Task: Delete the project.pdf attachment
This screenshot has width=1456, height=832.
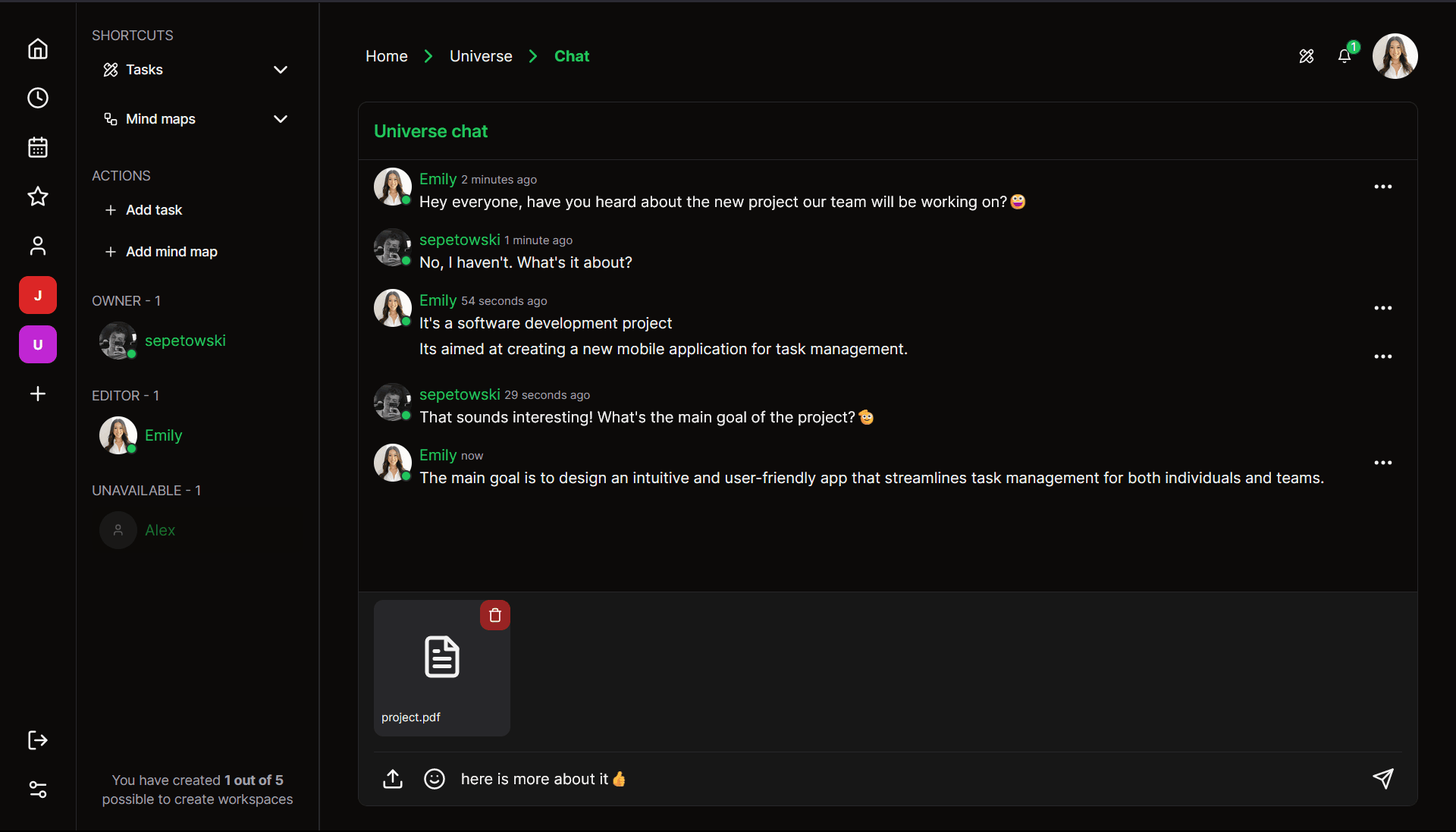Action: coord(494,615)
